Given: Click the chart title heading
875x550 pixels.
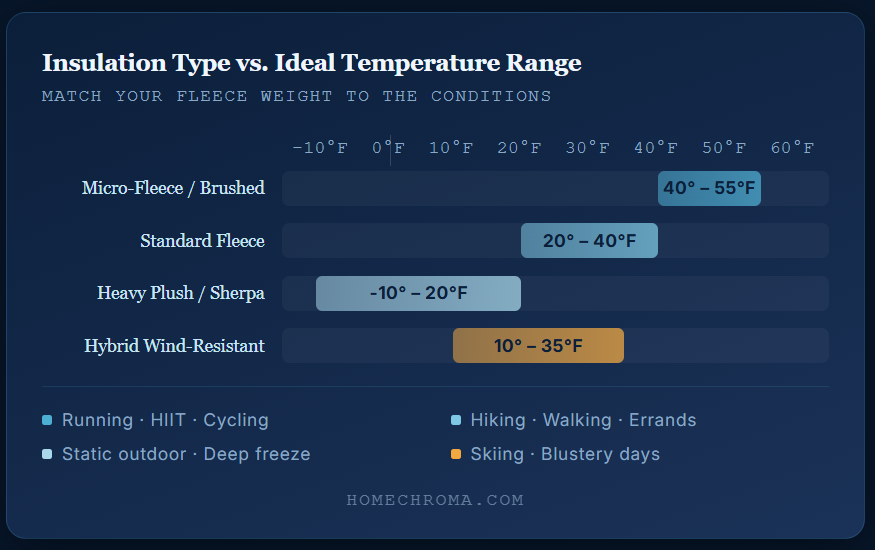Looking at the screenshot, I should tap(311, 63).
